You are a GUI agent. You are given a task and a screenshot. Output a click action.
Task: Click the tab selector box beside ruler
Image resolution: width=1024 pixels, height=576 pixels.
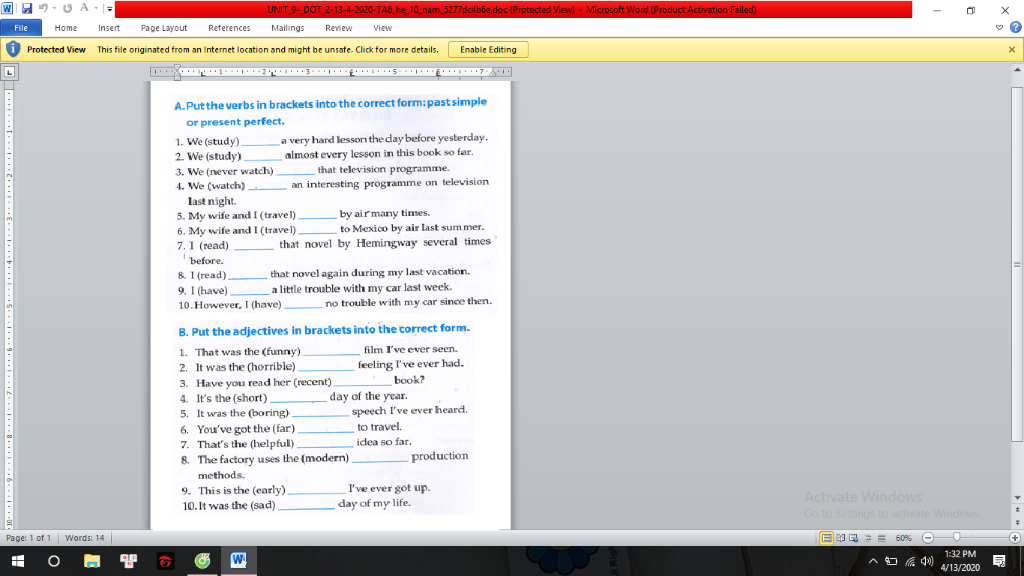coord(9,72)
